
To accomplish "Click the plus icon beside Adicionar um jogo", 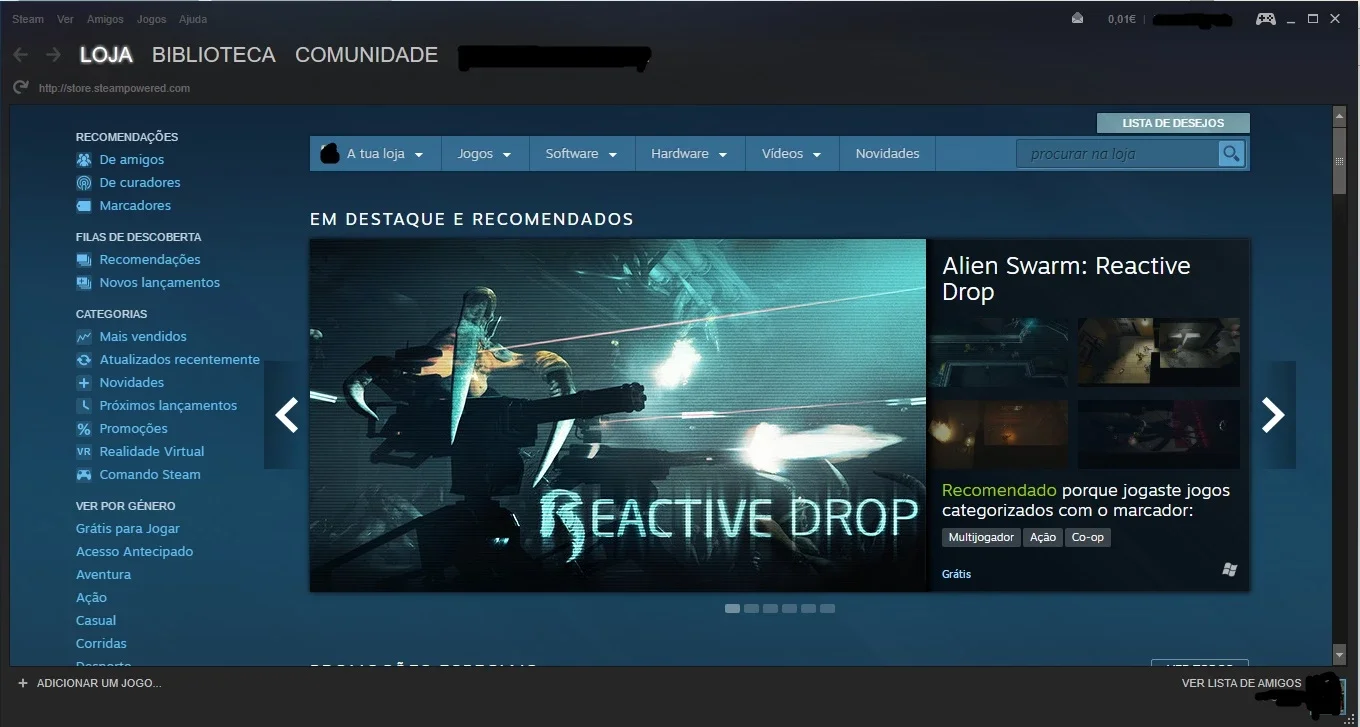I will (23, 683).
